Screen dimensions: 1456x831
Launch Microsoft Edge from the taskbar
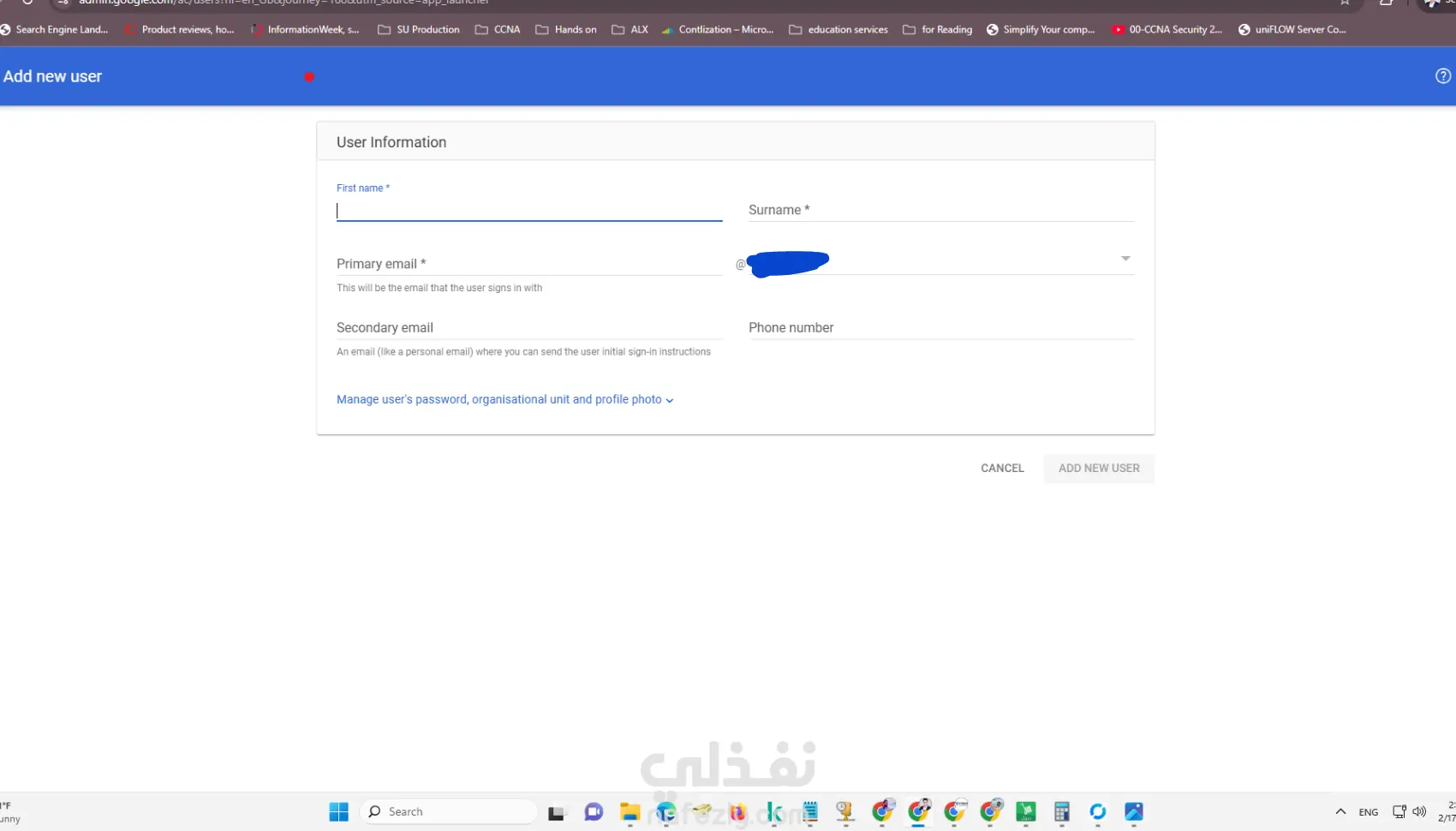(x=666, y=812)
